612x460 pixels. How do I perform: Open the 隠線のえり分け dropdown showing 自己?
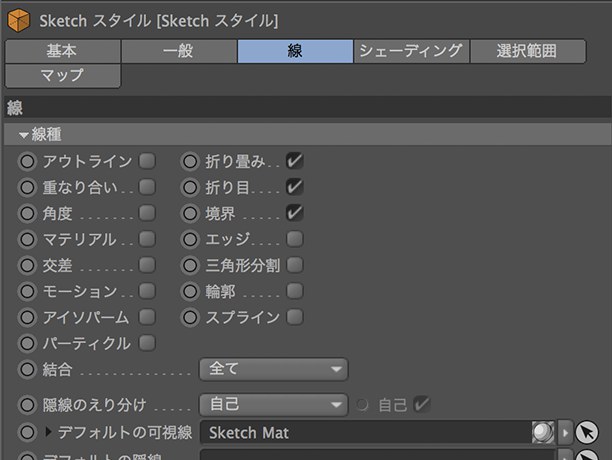click(273, 405)
